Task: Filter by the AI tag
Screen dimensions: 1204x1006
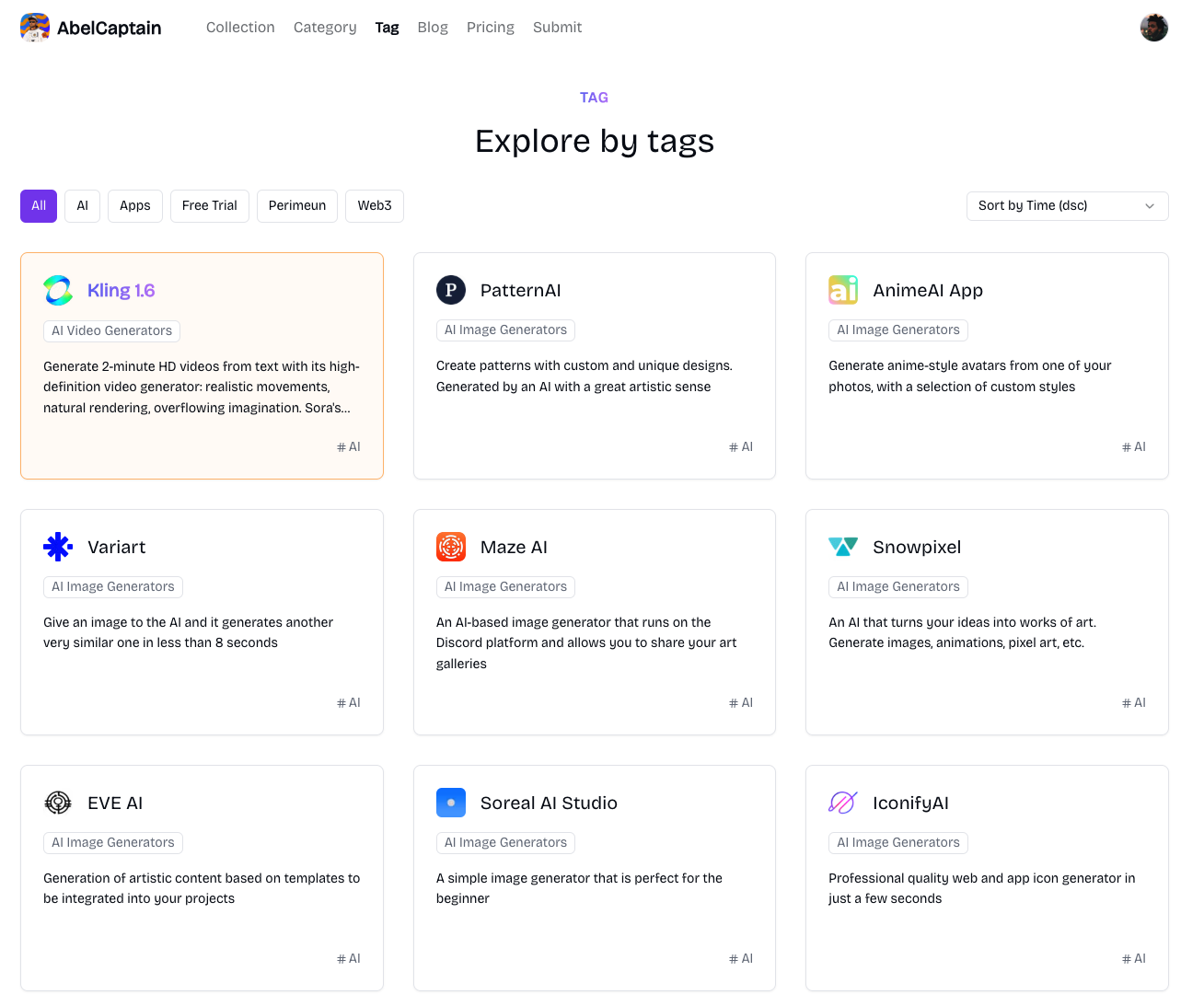Action: [83, 206]
